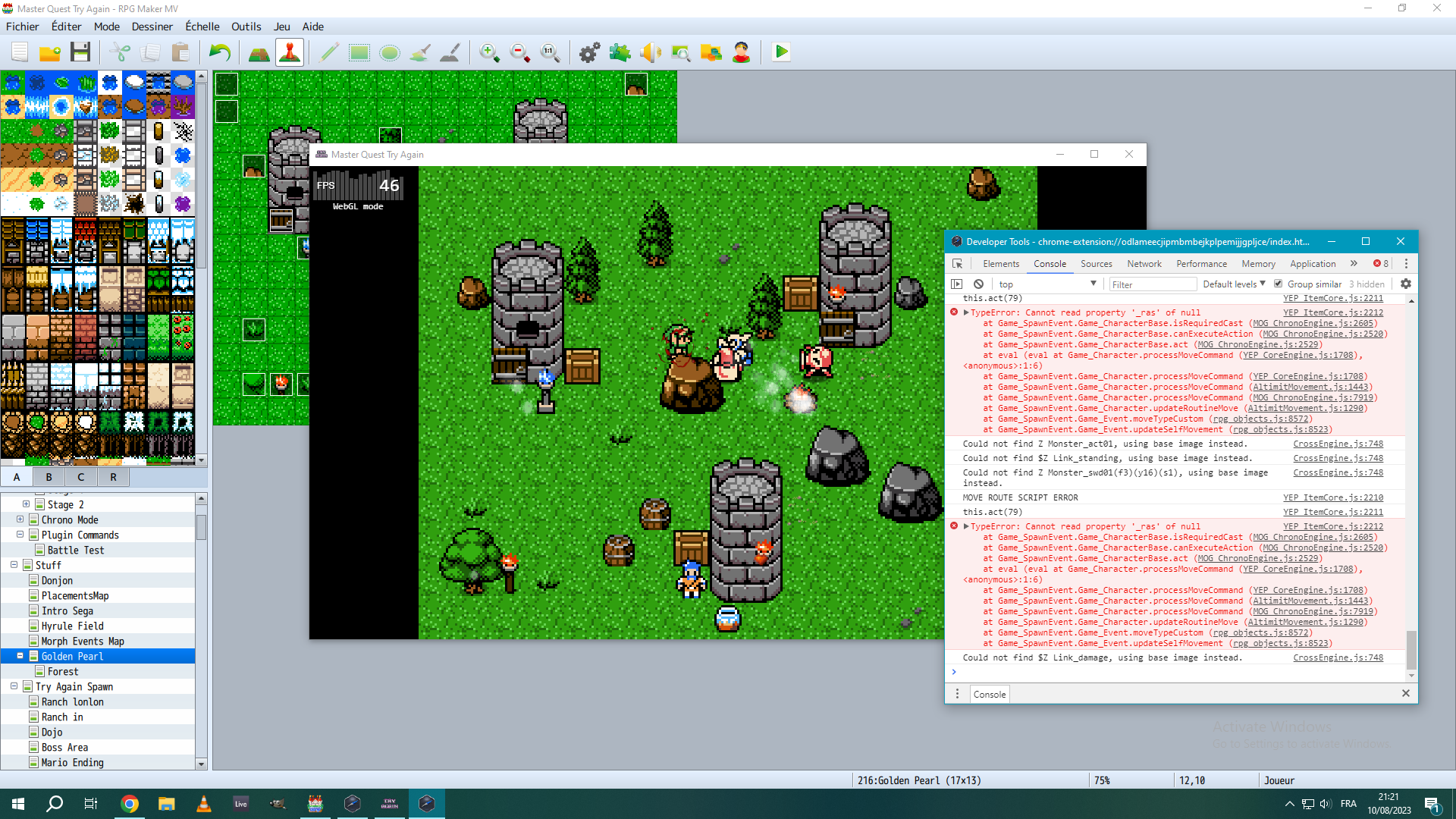Open Google Chrome from taskbar
The height and width of the screenshot is (819, 1456).
pyautogui.click(x=130, y=804)
